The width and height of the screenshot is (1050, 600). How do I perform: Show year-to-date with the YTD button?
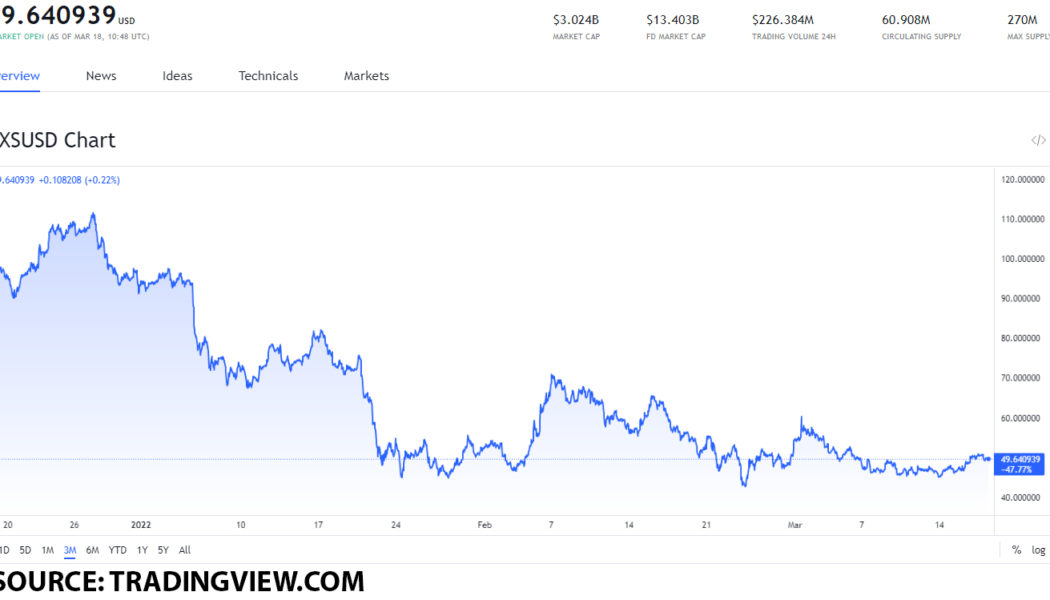pos(117,550)
